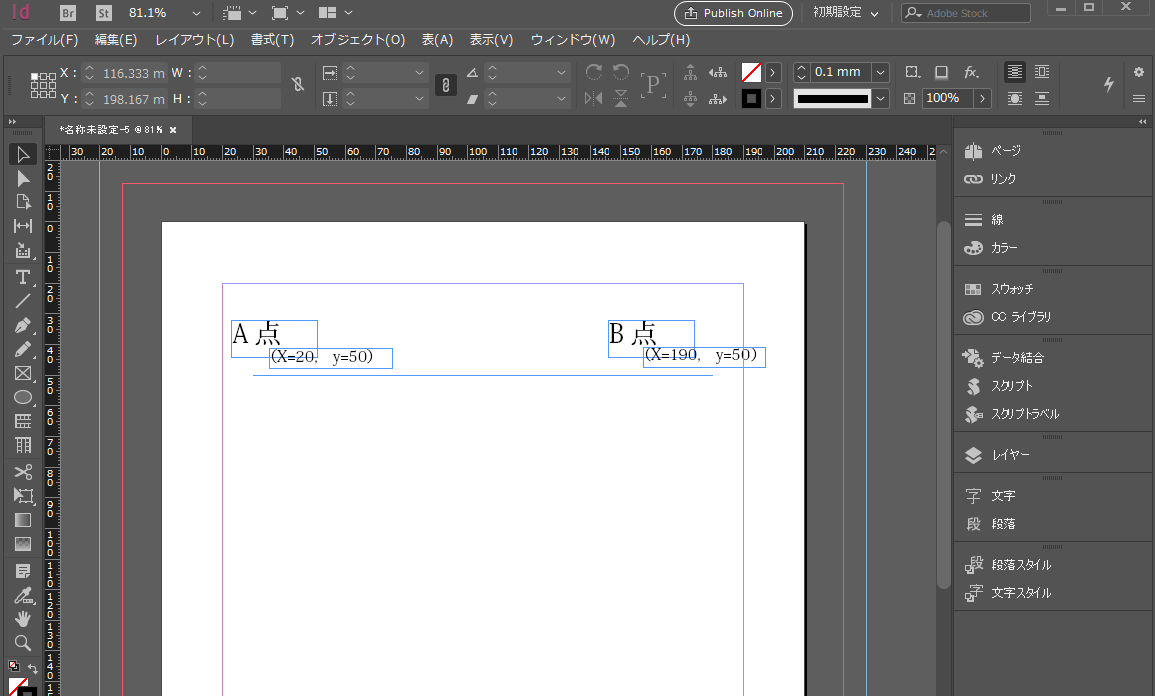Open the zoom level dropdown

click(196, 13)
